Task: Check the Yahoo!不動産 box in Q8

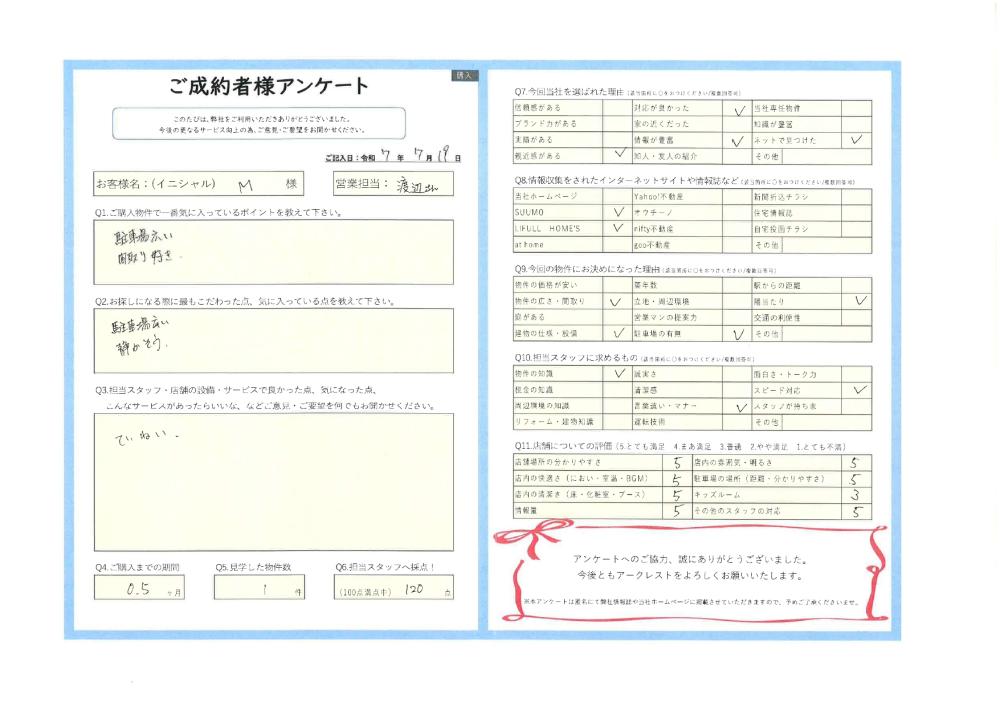Action: pyautogui.click(x=735, y=197)
